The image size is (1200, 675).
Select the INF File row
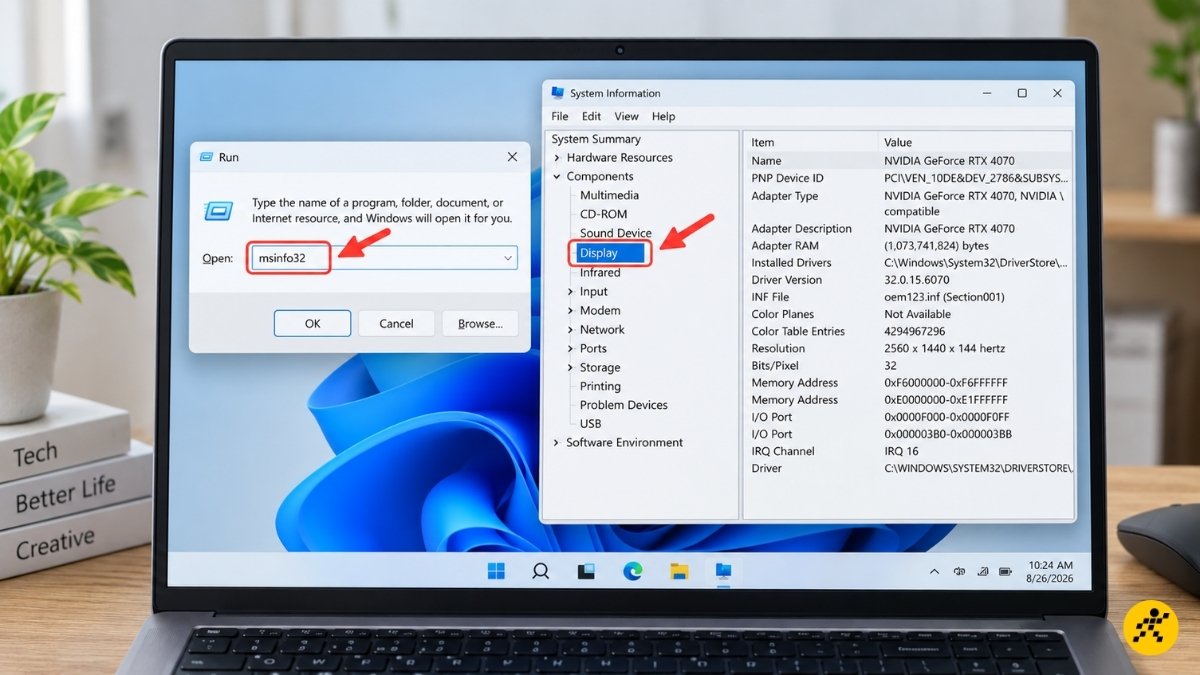[x=908, y=297]
